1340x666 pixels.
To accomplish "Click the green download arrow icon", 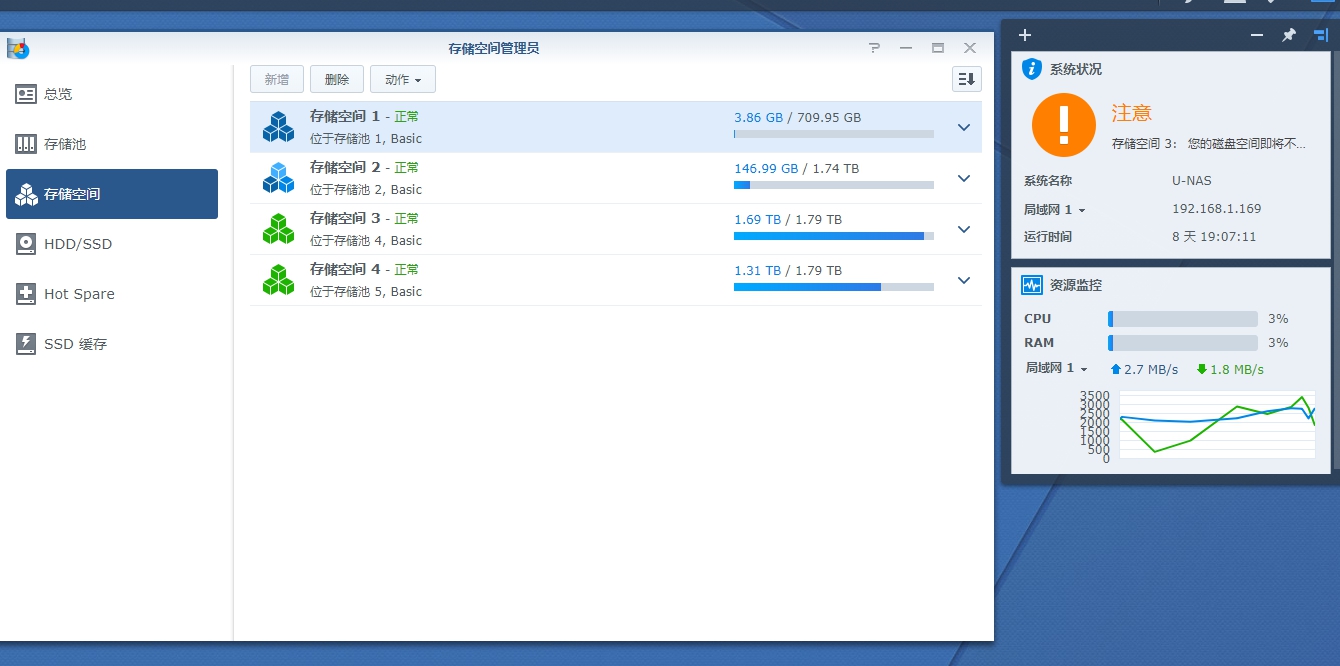I will coord(1202,369).
